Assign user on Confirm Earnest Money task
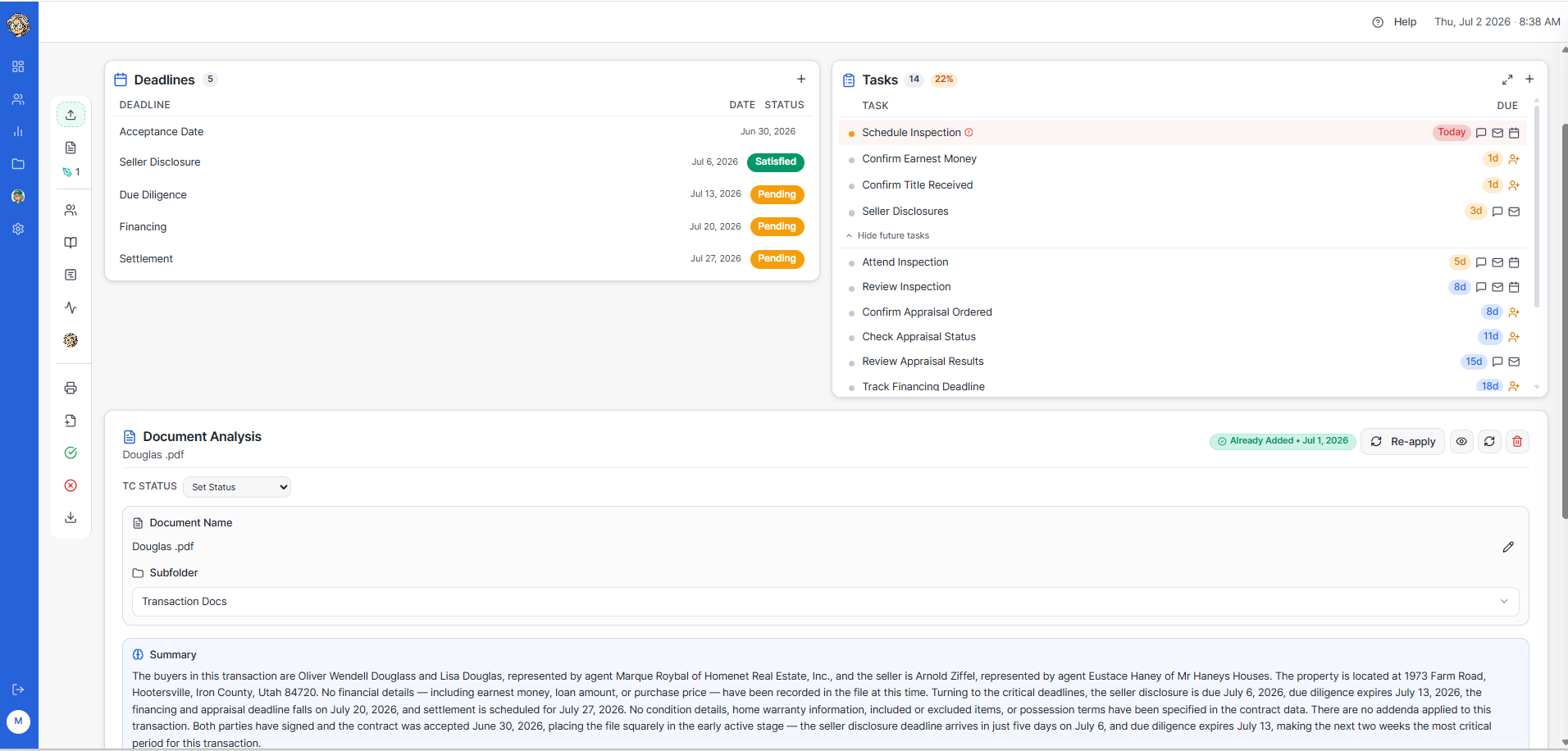Viewport: 1568px width, 751px height. pyautogui.click(x=1514, y=159)
